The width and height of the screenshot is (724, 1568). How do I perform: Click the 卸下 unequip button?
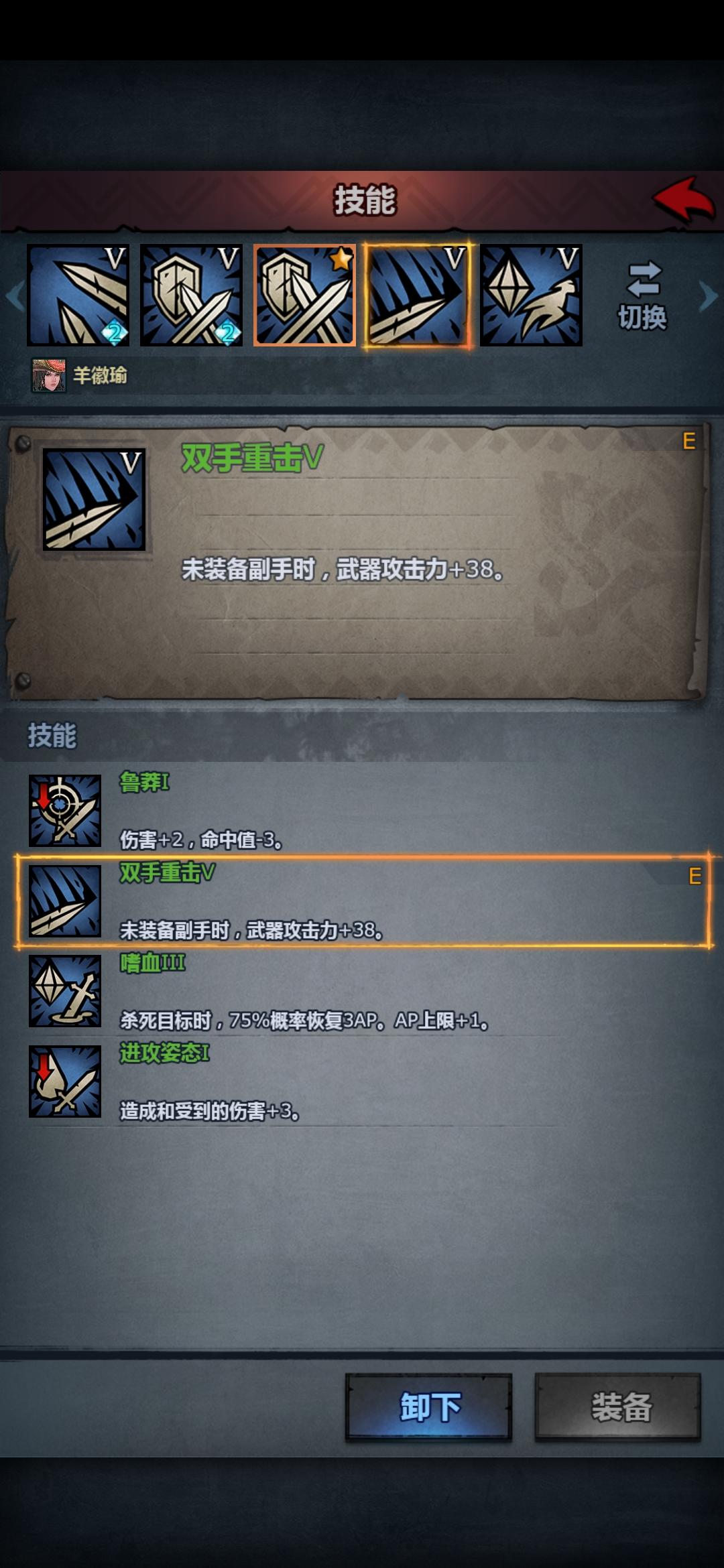[429, 1407]
